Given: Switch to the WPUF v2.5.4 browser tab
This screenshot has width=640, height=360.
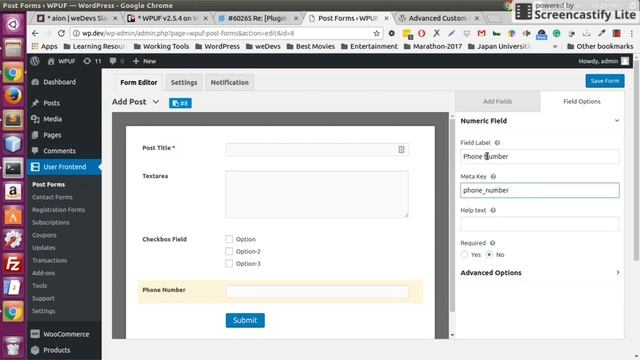Looking at the screenshot, I should [167, 18].
